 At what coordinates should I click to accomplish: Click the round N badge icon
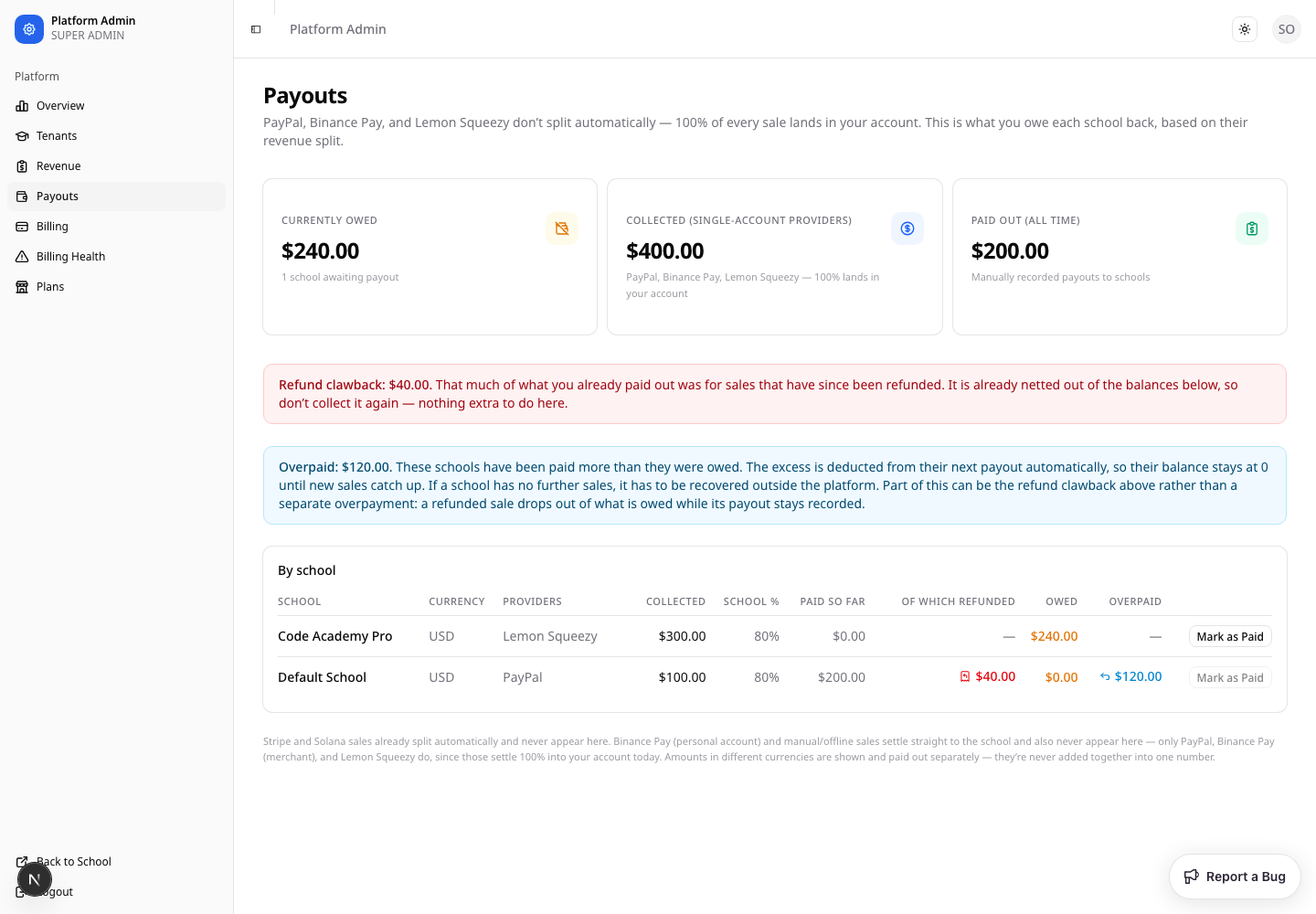35,879
